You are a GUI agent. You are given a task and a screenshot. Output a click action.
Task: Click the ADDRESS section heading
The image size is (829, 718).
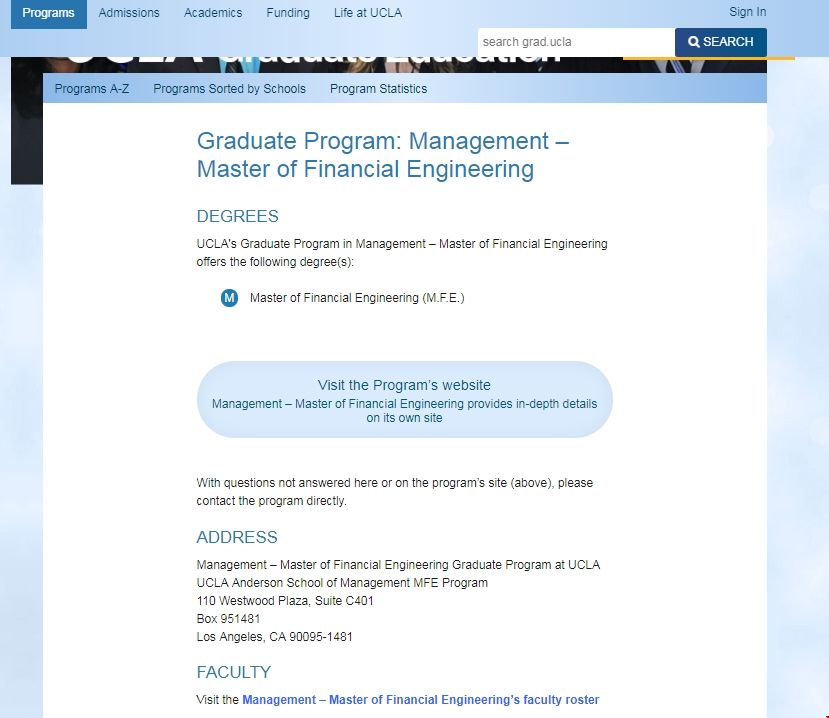click(237, 537)
